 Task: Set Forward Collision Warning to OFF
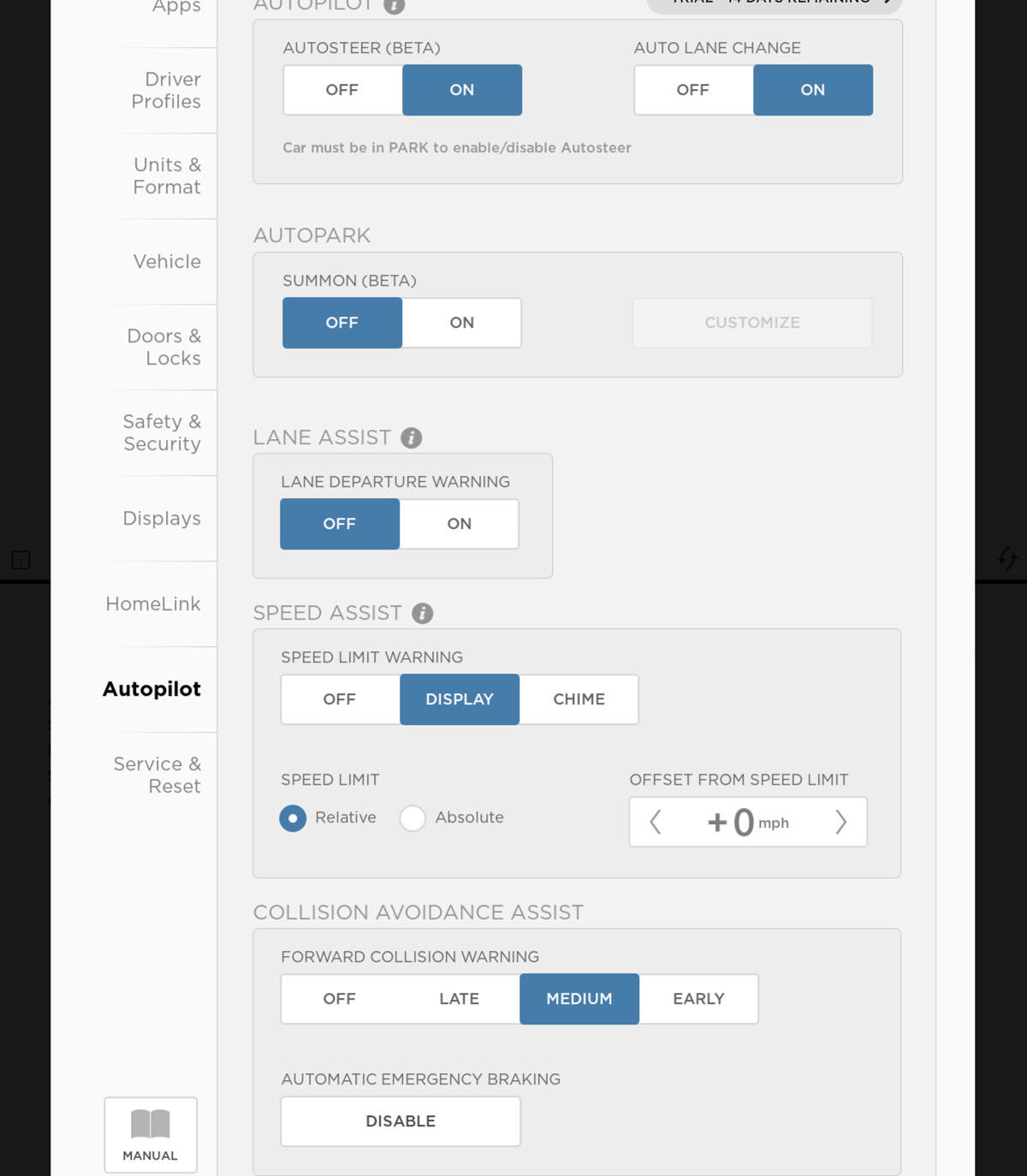[x=340, y=999]
